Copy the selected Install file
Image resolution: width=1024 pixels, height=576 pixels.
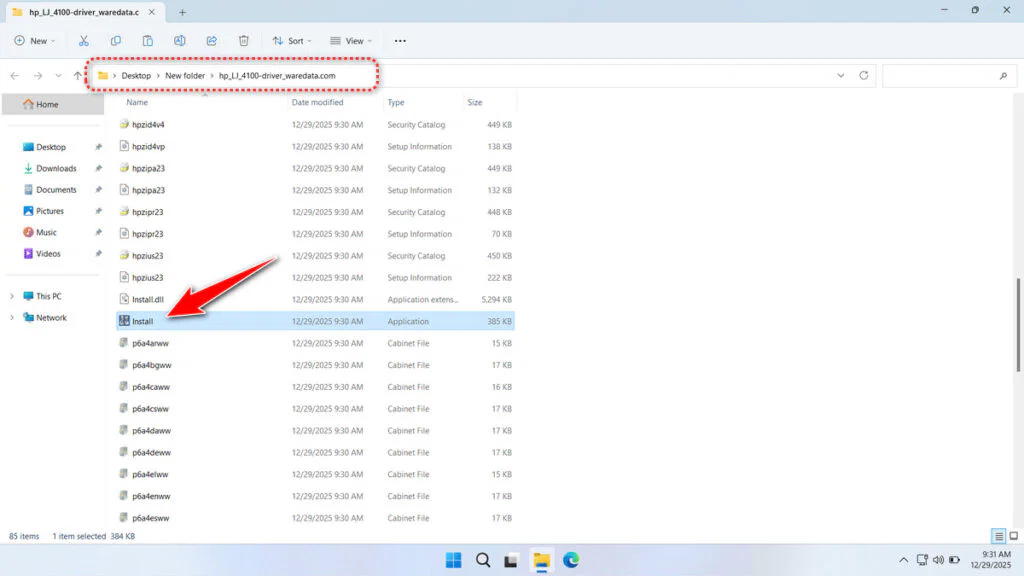point(116,40)
